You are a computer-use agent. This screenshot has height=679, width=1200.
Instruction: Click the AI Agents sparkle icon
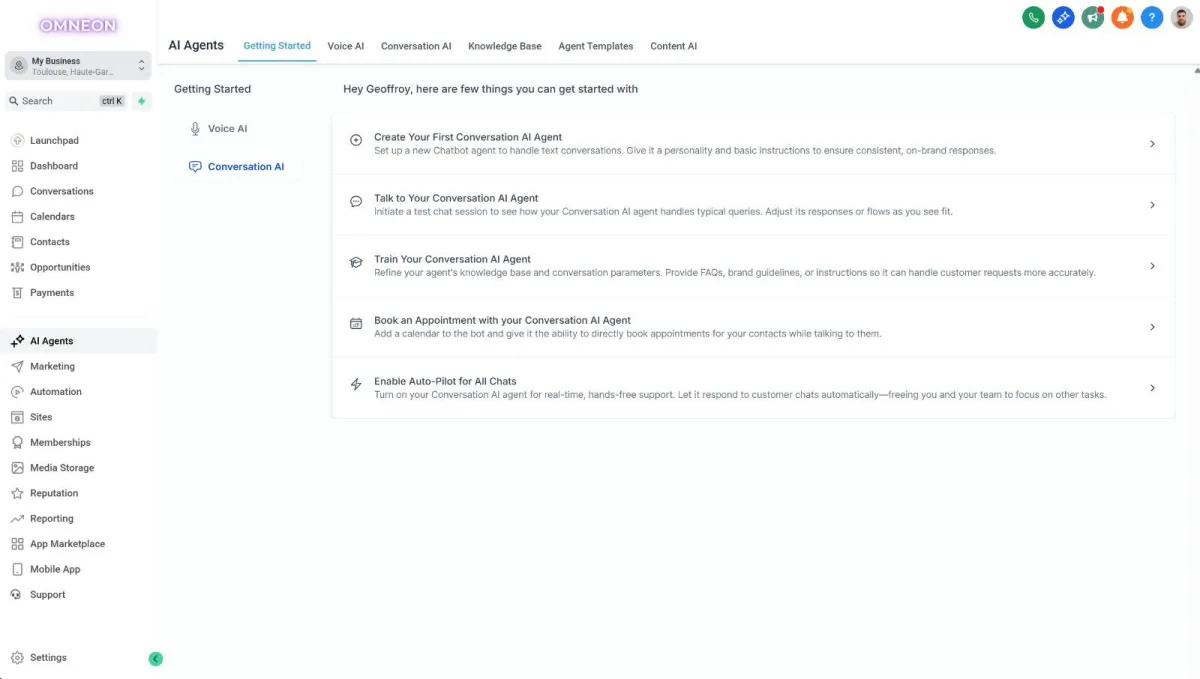coord(17,341)
